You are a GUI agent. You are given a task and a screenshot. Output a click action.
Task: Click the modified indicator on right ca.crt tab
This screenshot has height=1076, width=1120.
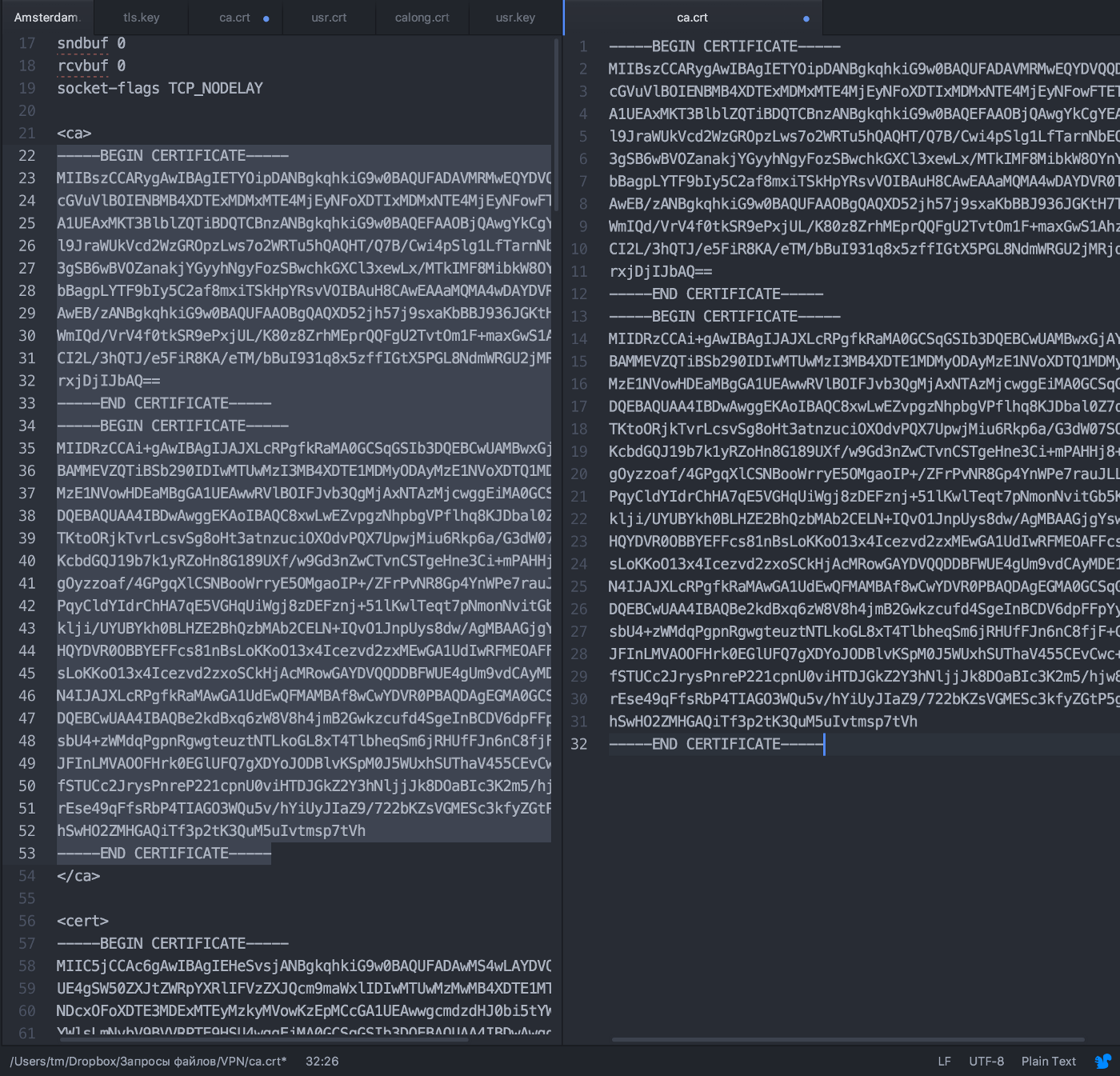(806, 18)
